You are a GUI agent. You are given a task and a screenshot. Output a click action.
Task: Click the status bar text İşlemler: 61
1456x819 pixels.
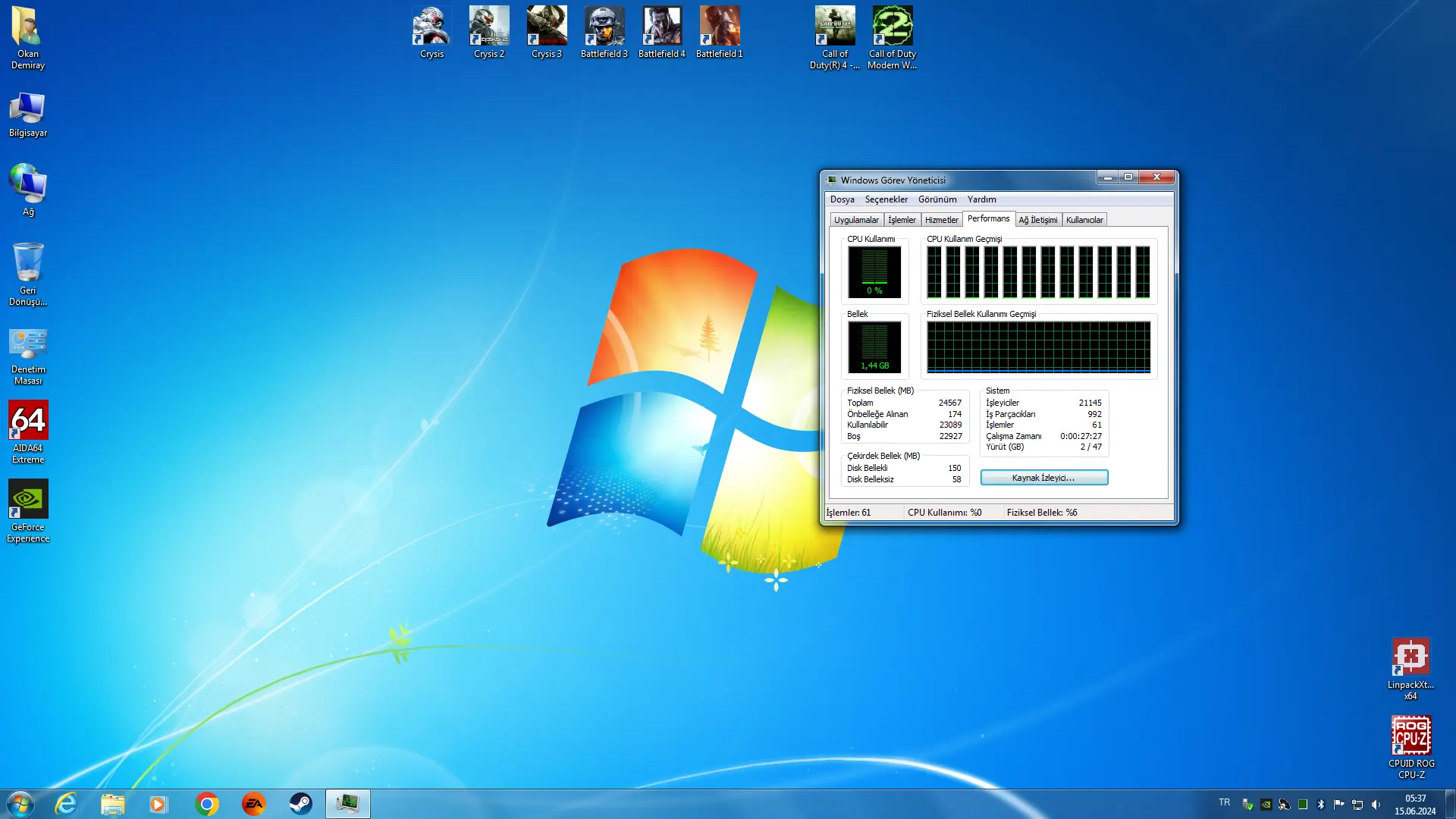[x=848, y=513]
